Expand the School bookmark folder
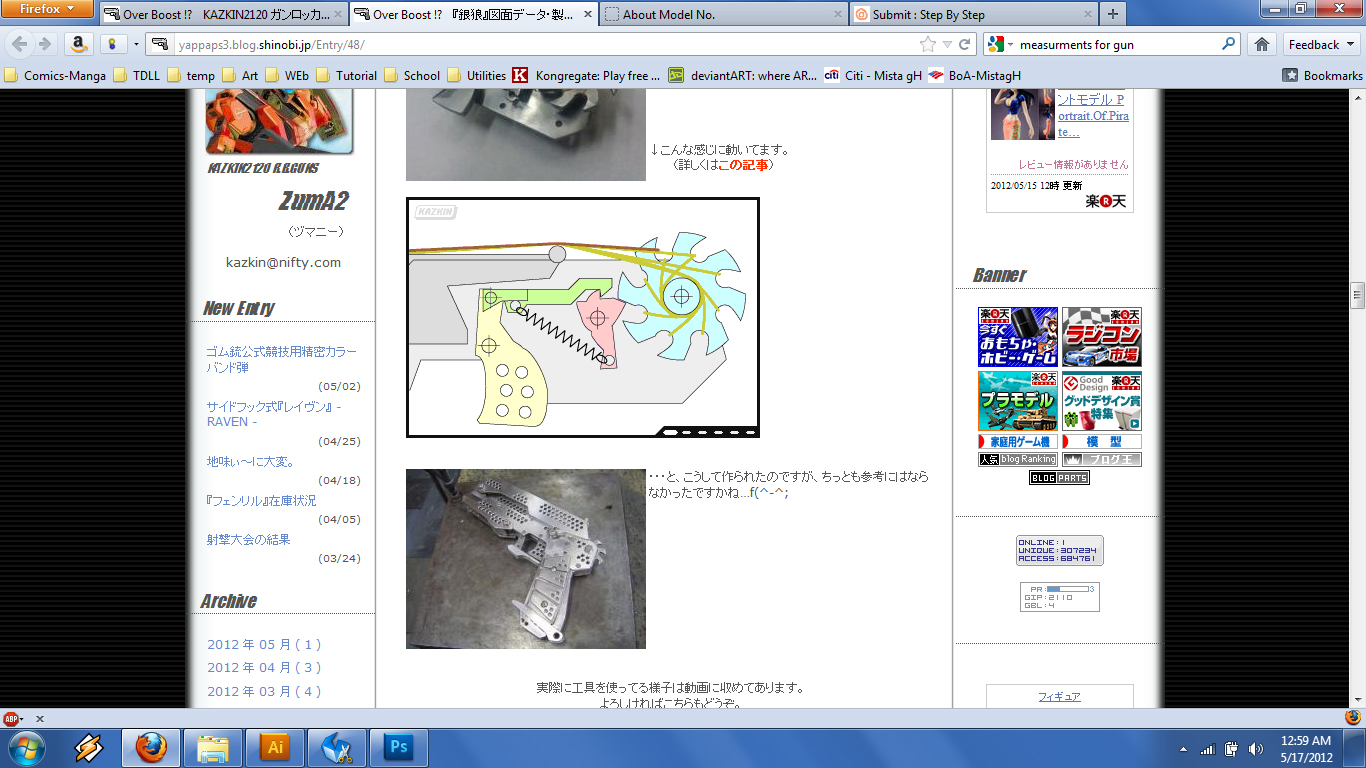1366x768 pixels. 412,75
